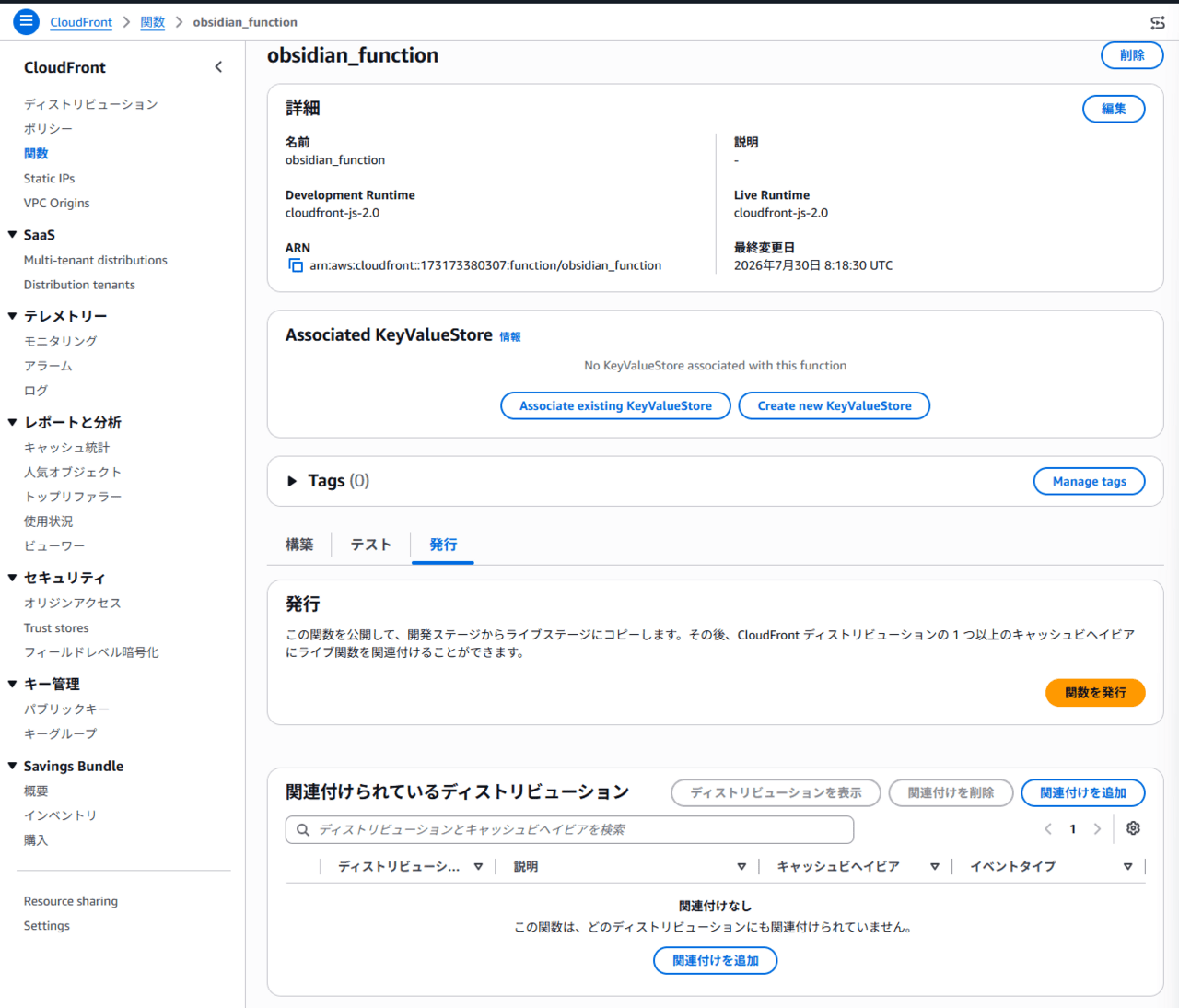This screenshot has width=1179, height=1008.
Task: Open オリジンアクセス in sidebar
Action: coord(73,604)
